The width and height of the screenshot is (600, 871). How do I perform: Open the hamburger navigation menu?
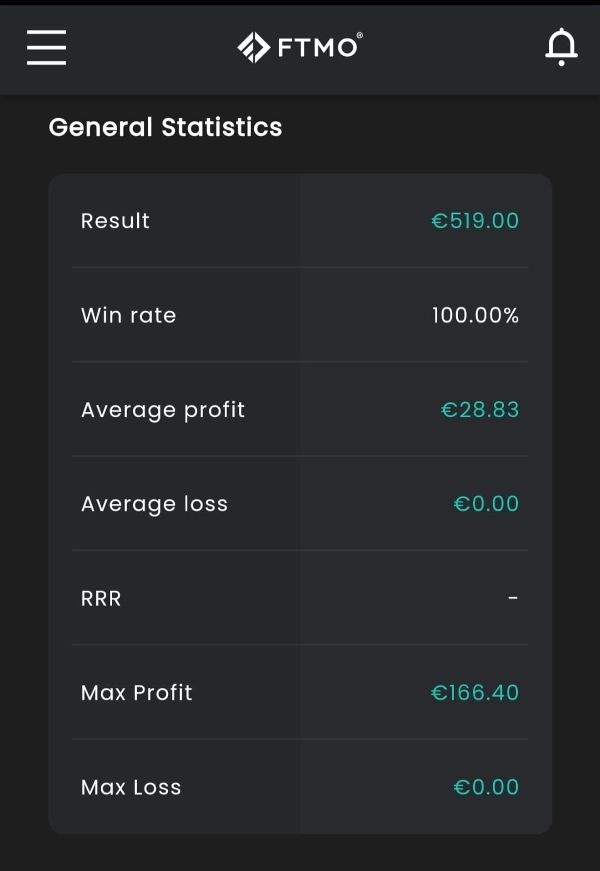[46, 47]
